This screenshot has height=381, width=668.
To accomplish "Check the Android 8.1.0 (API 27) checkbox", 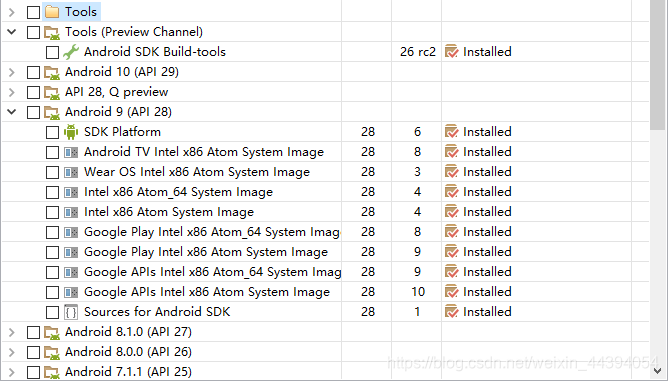I will click(33, 332).
